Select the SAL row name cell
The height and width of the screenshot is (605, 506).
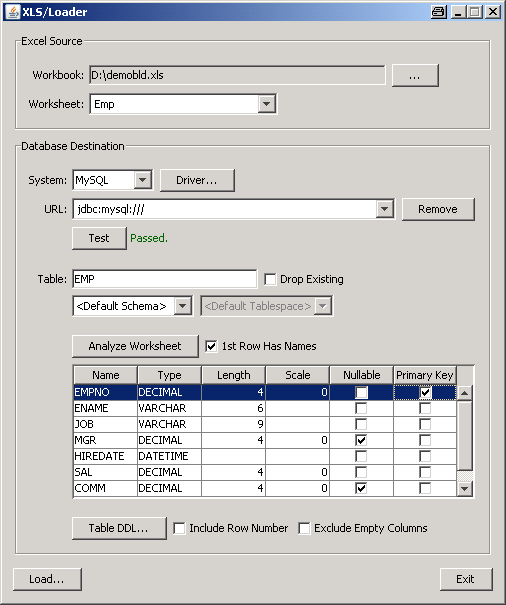(x=105, y=472)
